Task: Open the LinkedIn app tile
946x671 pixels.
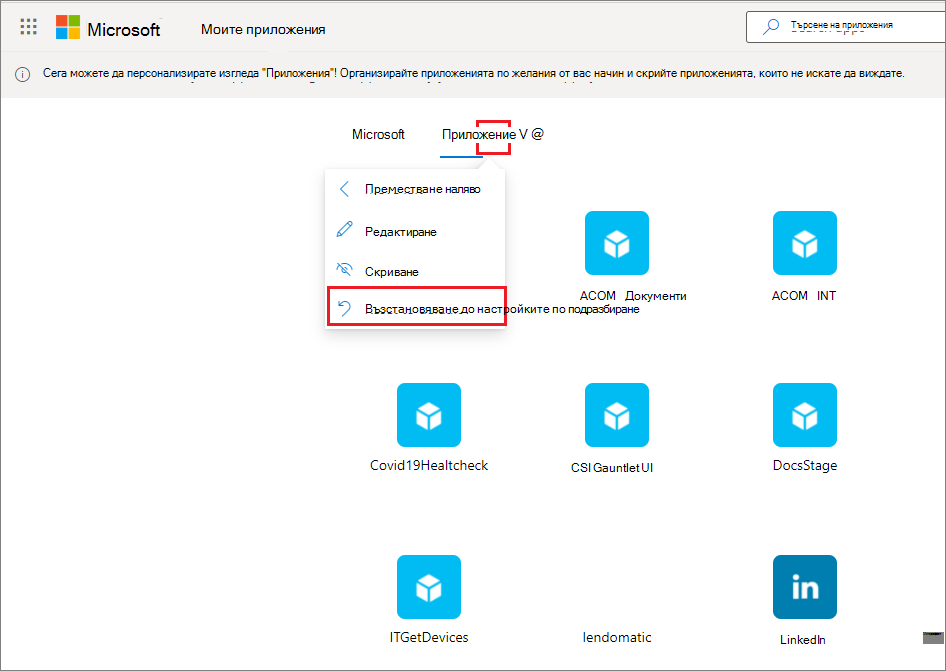Action: [805, 587]
